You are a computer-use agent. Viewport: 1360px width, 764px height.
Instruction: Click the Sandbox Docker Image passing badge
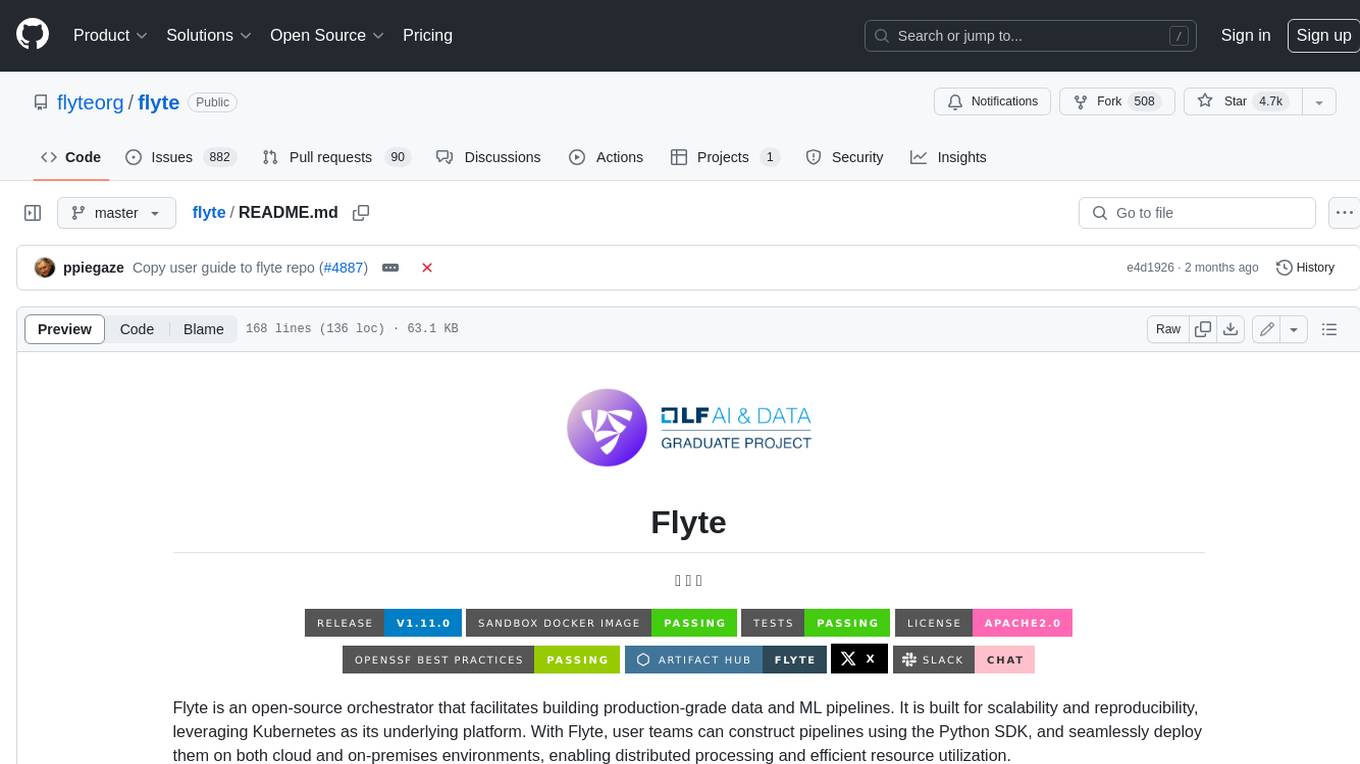(602, 623)
